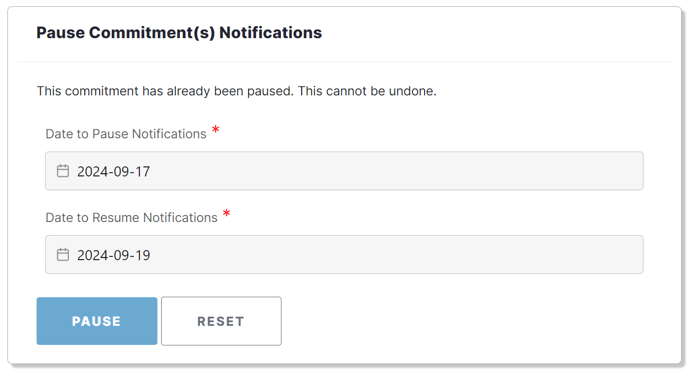Viewport: 688px width, 373px height.
Task: Click the 'This cannot be undone' sentence
Action: pyautogui.click(x=367, y=91)
